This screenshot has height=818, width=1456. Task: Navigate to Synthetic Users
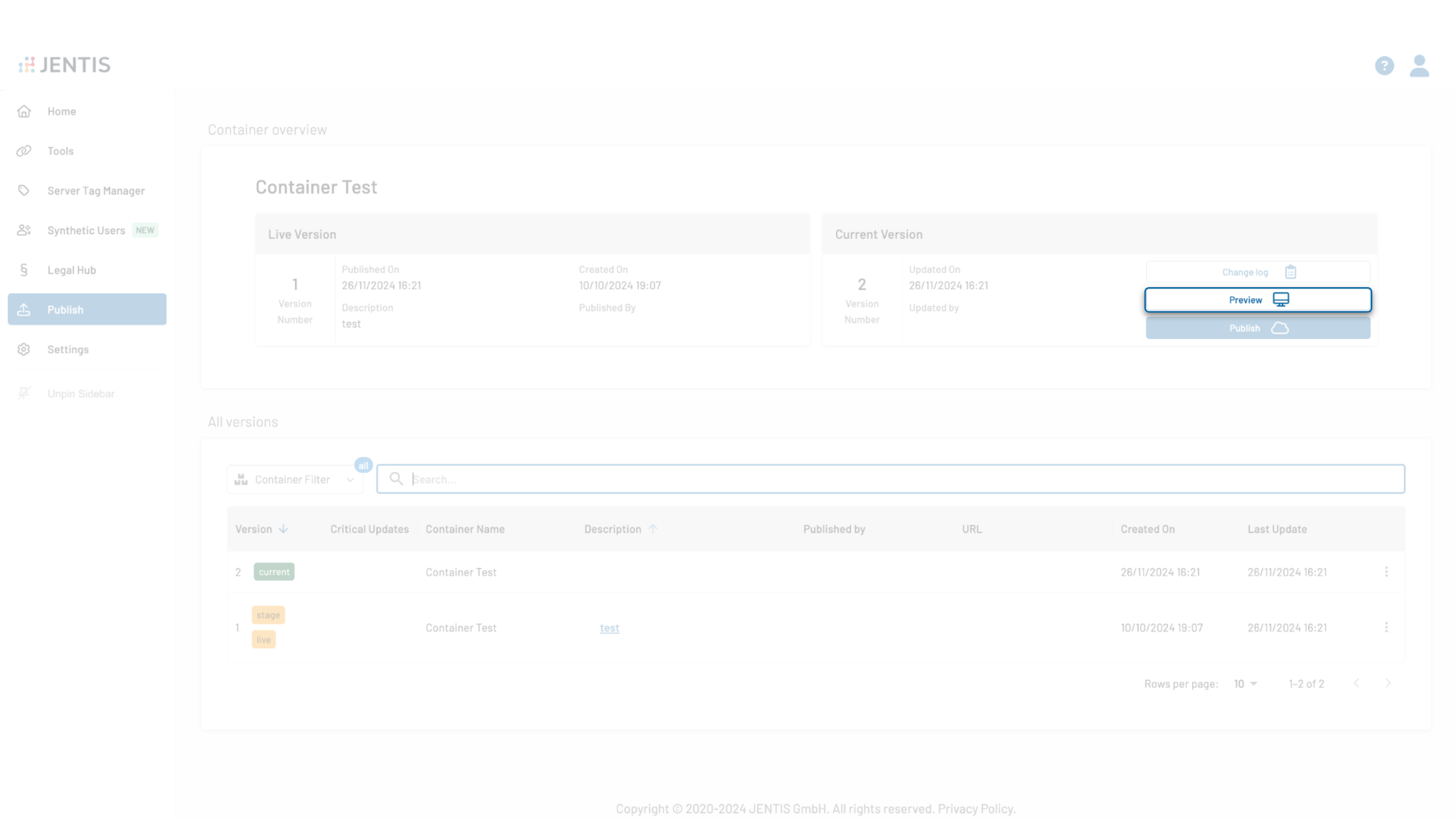[x=86, y=230]
